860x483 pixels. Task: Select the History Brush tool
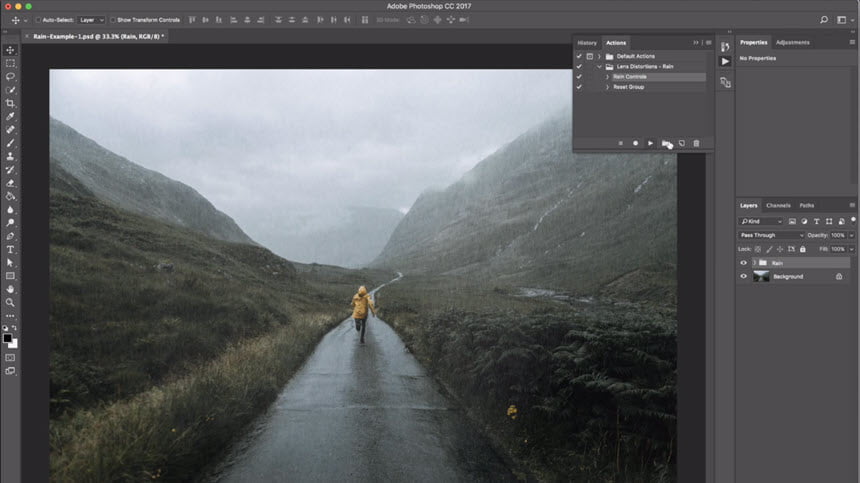pyautogui.click(x=10, y=169)
